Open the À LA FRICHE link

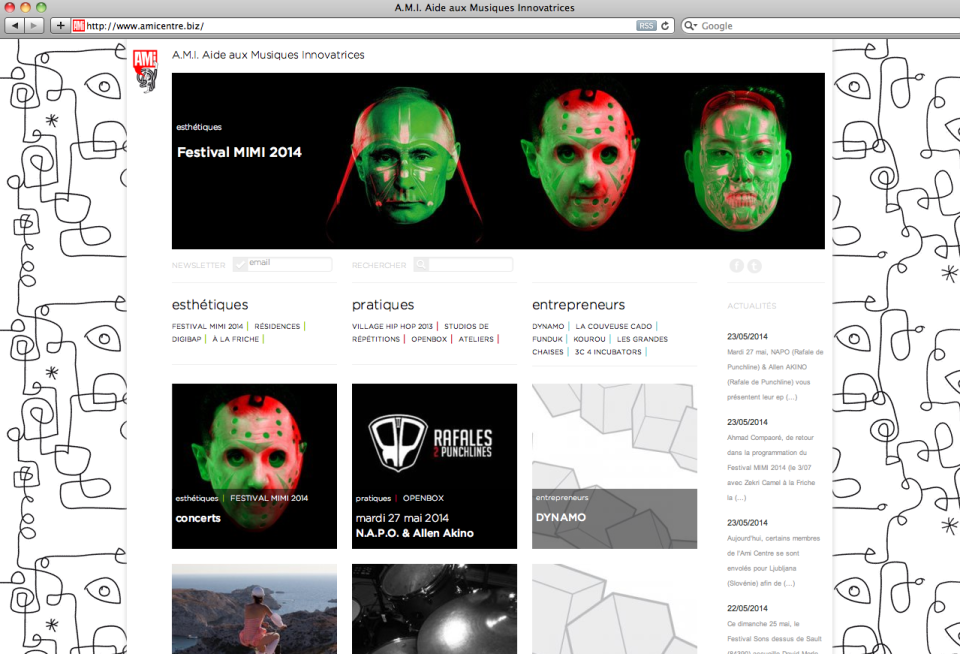(x=236, y=339)
